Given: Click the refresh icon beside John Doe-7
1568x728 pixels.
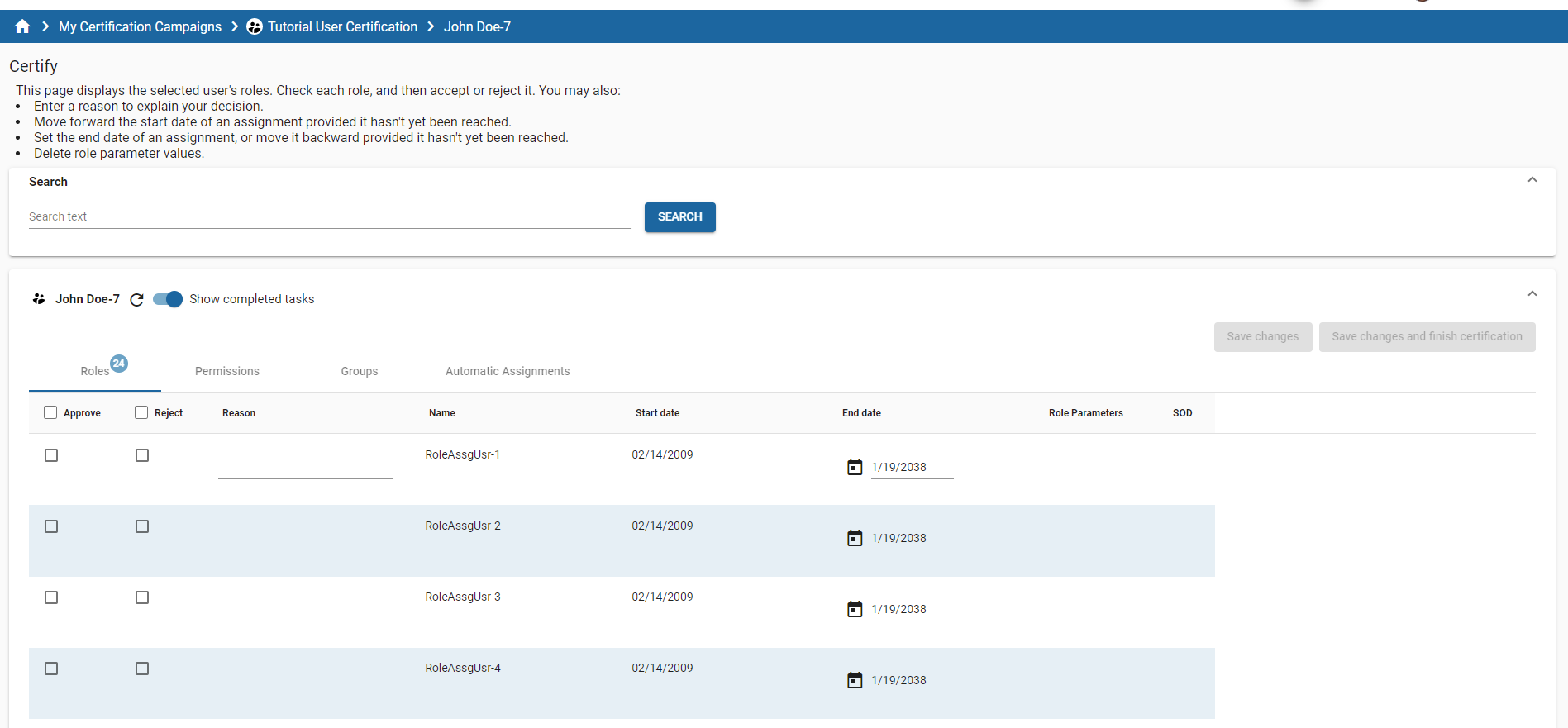Looking at the screenshot, I should coord(137,300).
